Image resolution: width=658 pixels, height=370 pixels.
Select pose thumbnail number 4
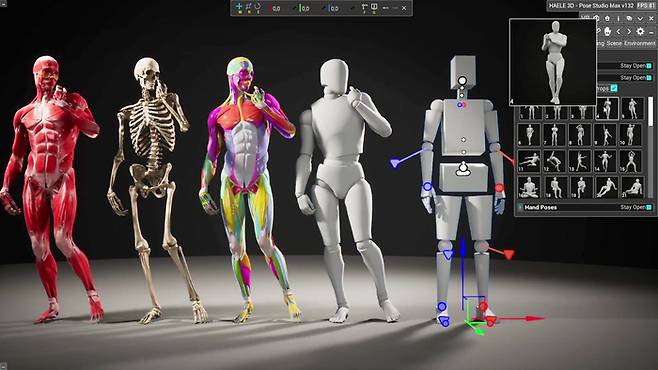pos(607,109)
